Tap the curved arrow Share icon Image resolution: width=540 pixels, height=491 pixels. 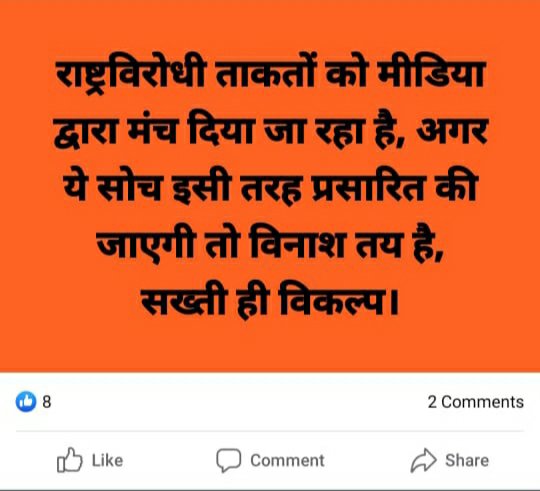point(423,460)
